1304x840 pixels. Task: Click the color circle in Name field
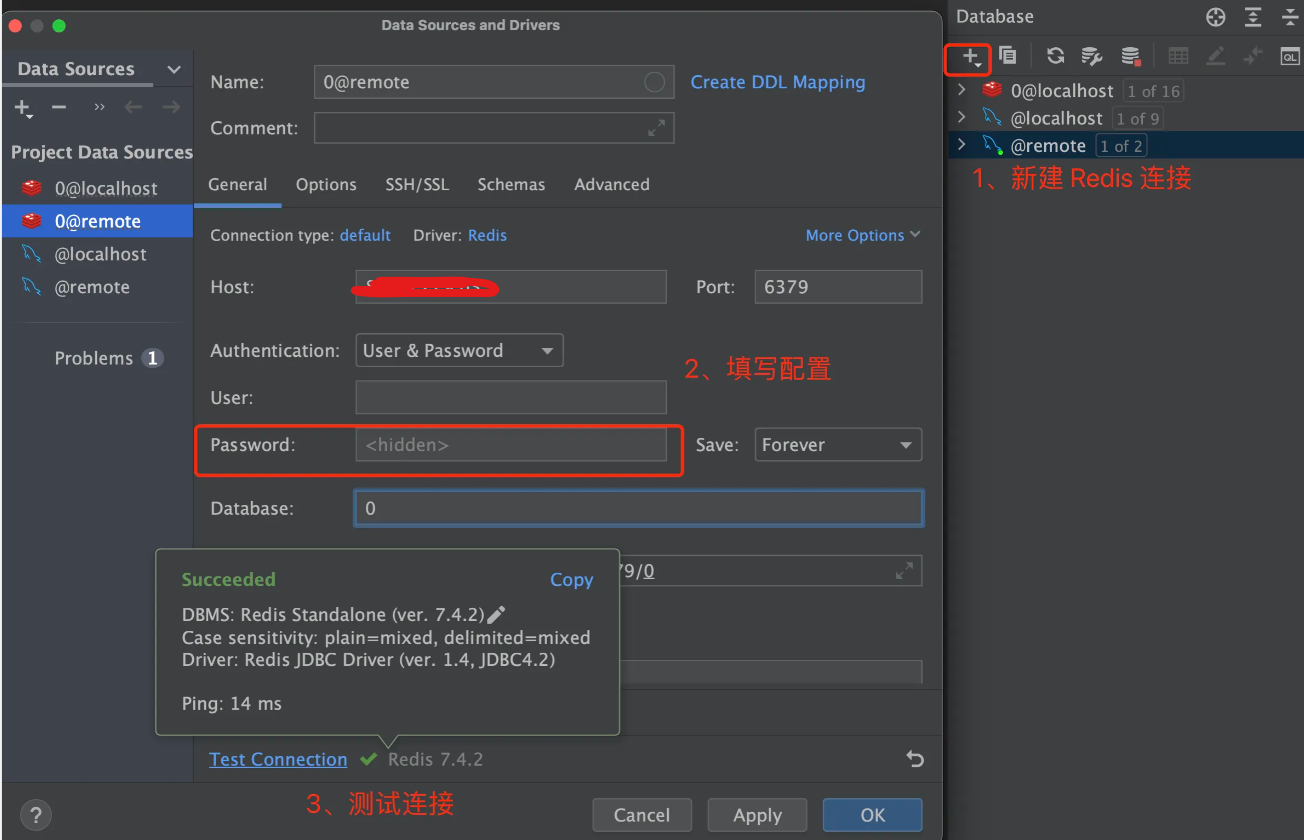tap(654, 82)
